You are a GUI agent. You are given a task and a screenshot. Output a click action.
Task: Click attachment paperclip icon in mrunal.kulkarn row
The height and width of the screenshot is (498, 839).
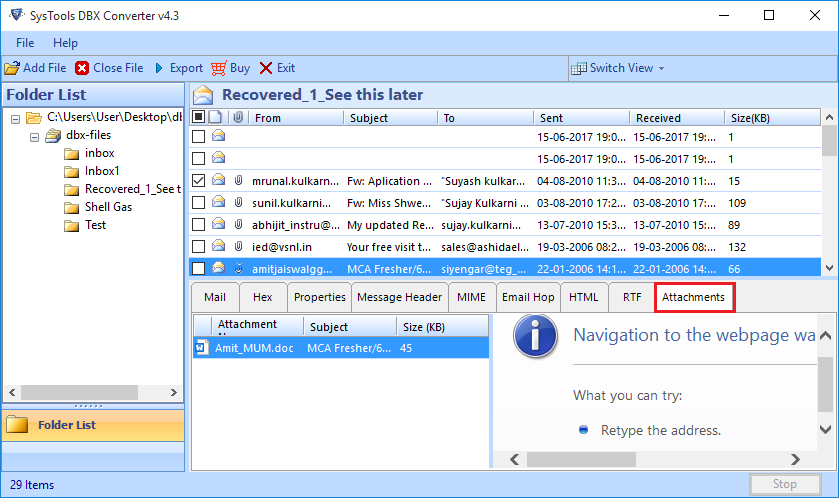click(x=239, y=180)
